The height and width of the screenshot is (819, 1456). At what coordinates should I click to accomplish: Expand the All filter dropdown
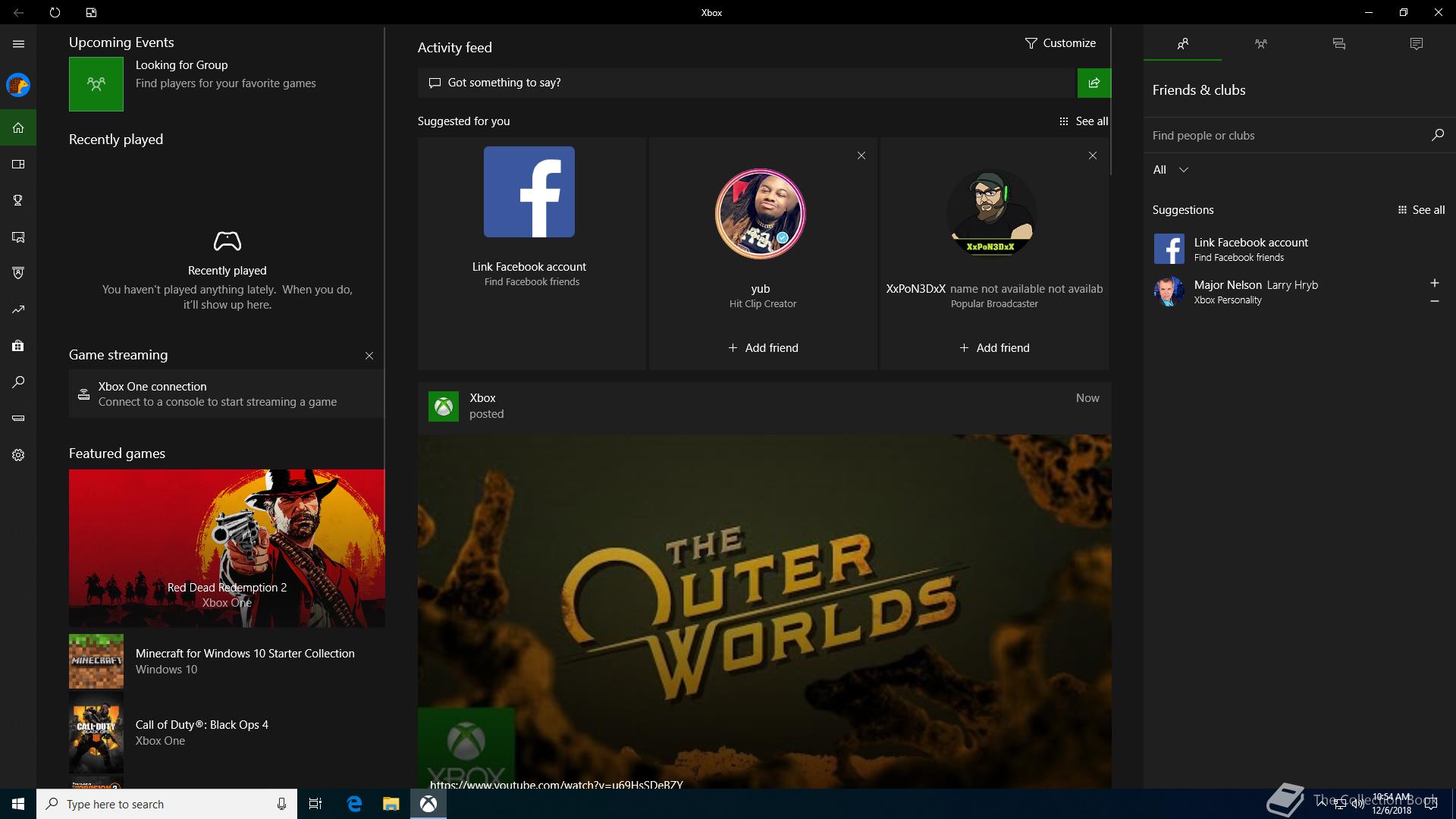click(x=1171, y=170)
